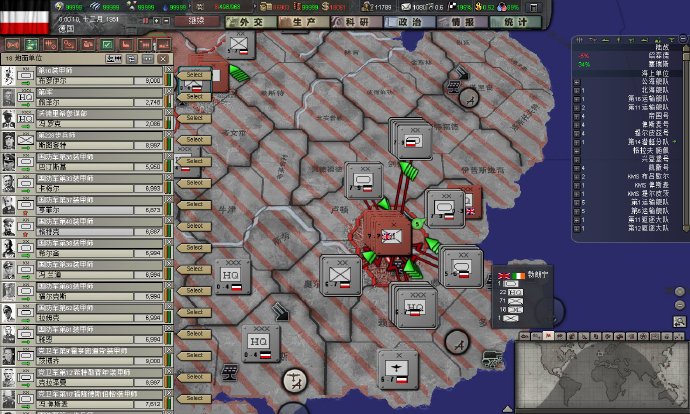690x414 pixels.
Task: Expand the 第12驱逐大队 entry in the outliner
Action: click(x=576, y=228)
